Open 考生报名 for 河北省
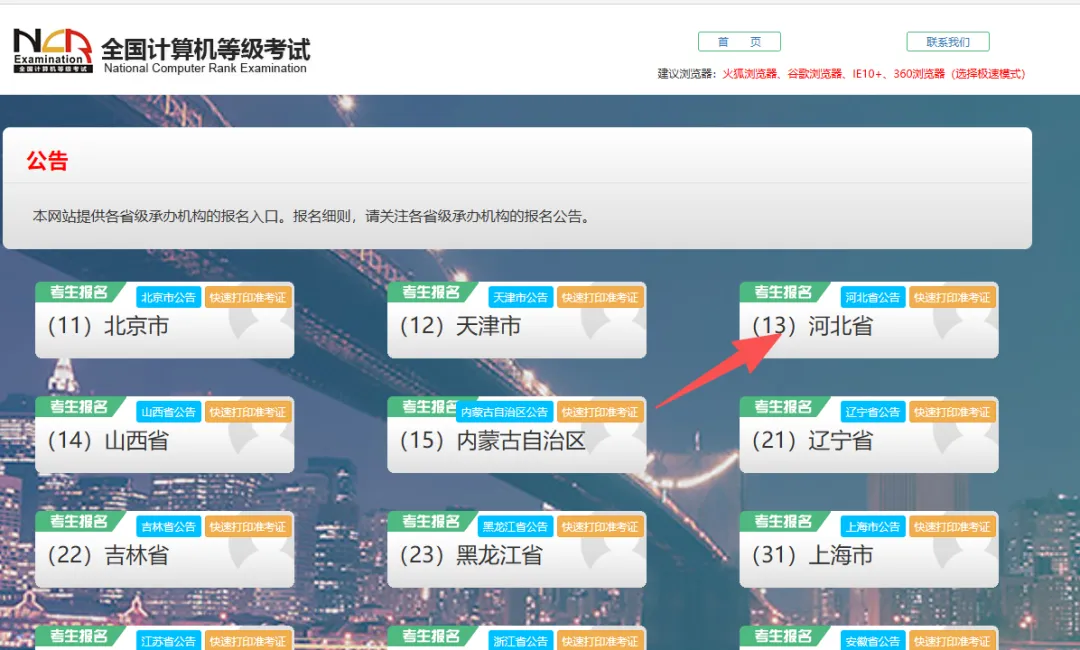Viewport: 1080px width, 650px height. [x=783, y=293]
